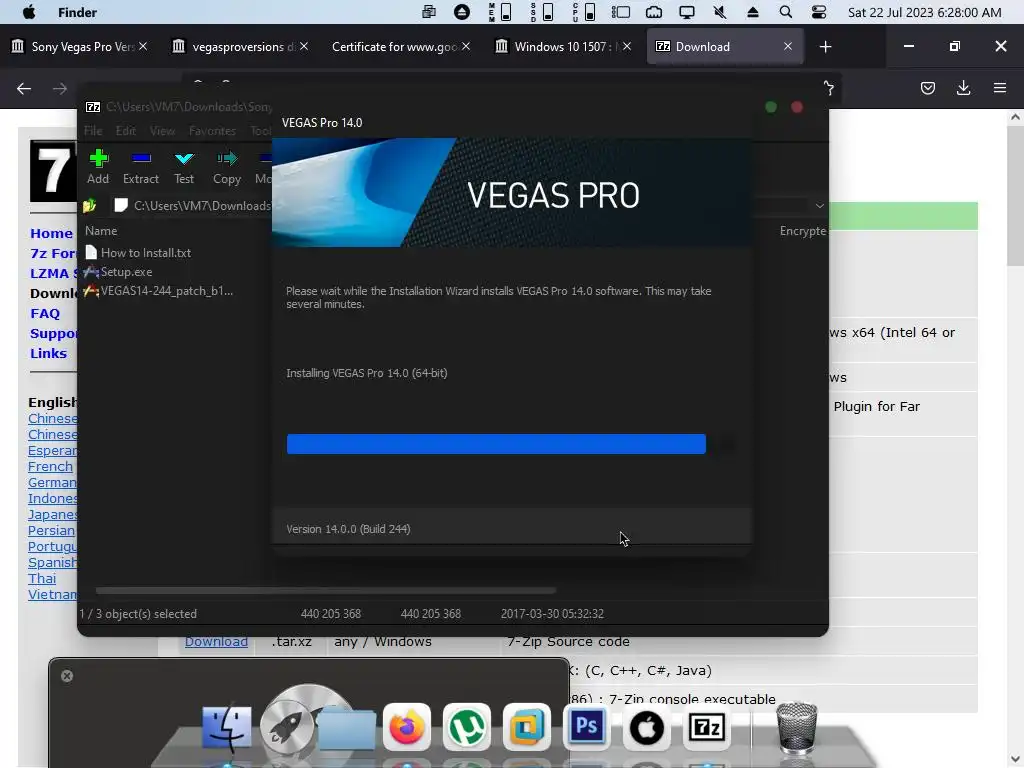Click the webpage vertical scrollbar thumb
Viewport: 1024px width, 768px height.
pos(1015,197)
